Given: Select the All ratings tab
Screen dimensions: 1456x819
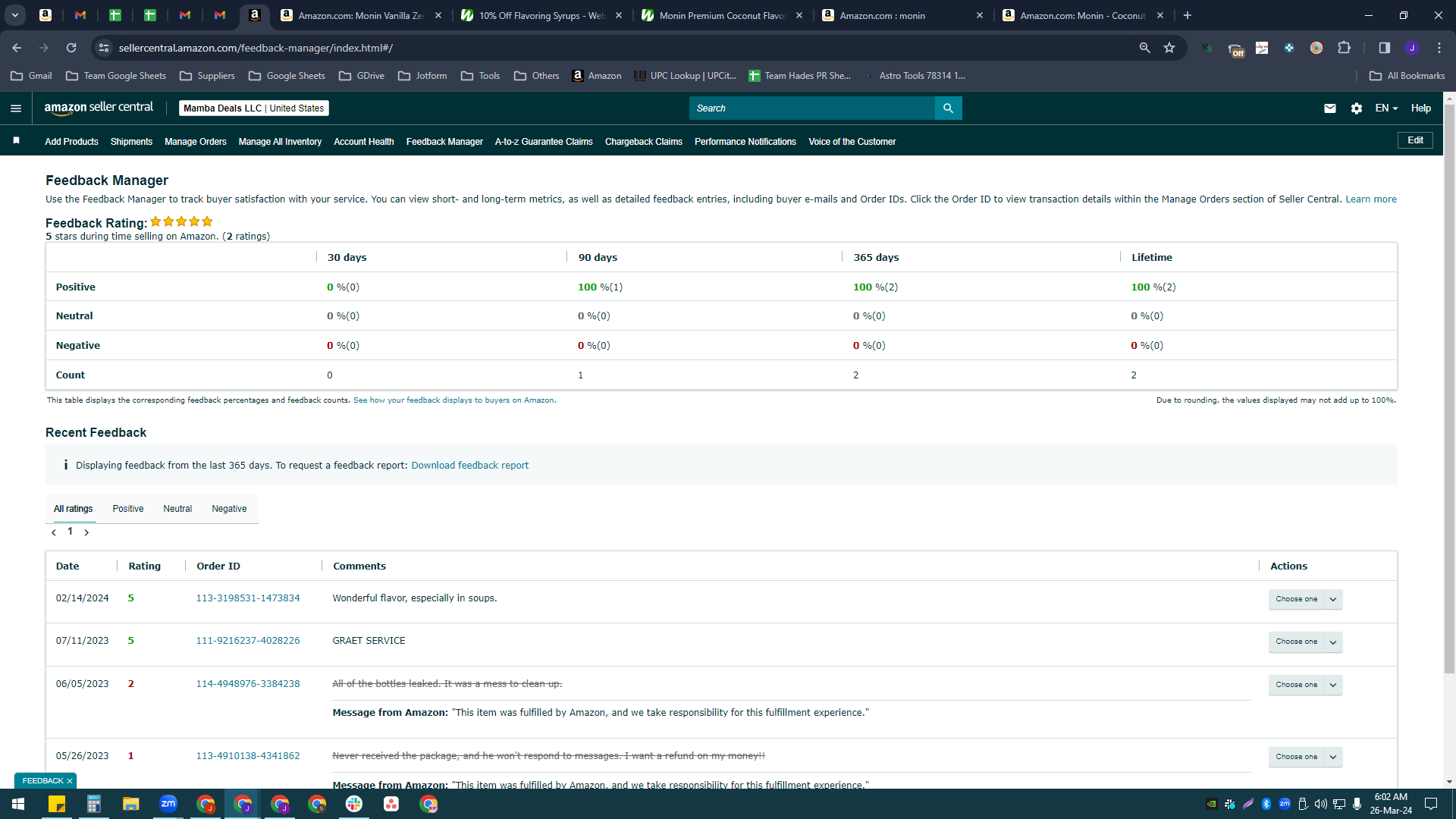Looking at the screenshot, I should (x=73, y=509).
